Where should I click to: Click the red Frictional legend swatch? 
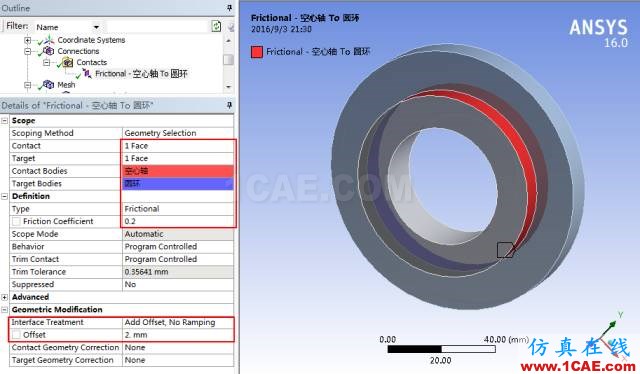[257, 52]
